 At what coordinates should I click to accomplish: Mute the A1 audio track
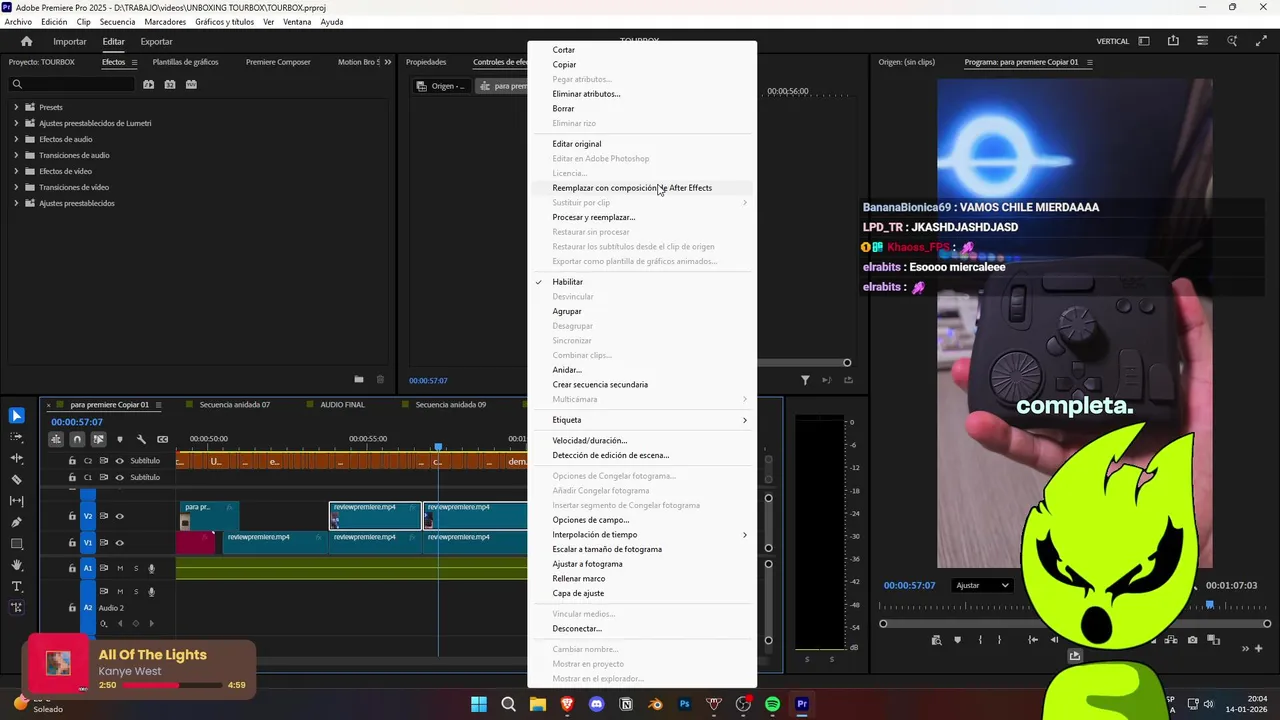pos(120,568)
